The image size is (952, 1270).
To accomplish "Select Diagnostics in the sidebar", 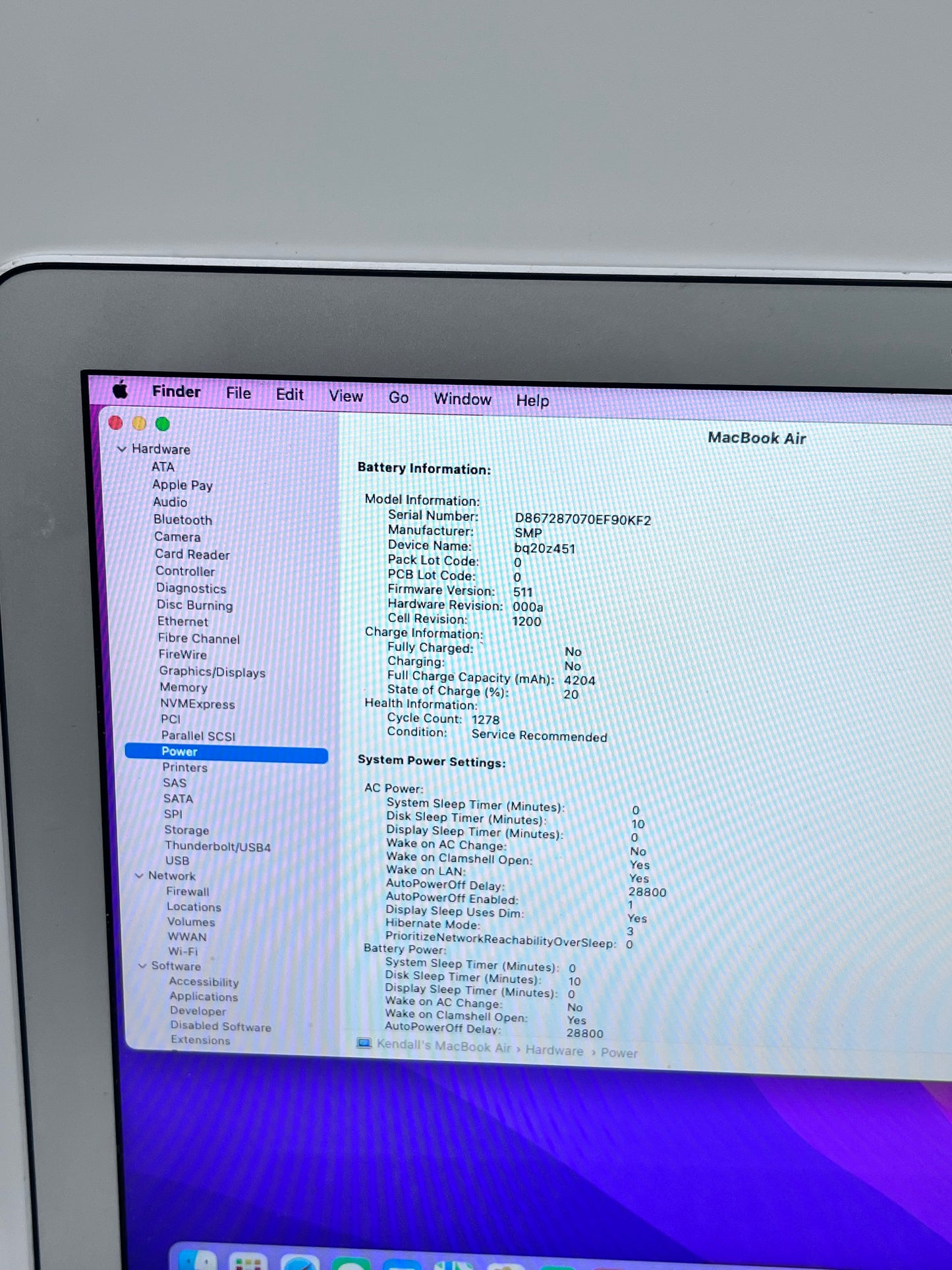I will coord(191,589).
